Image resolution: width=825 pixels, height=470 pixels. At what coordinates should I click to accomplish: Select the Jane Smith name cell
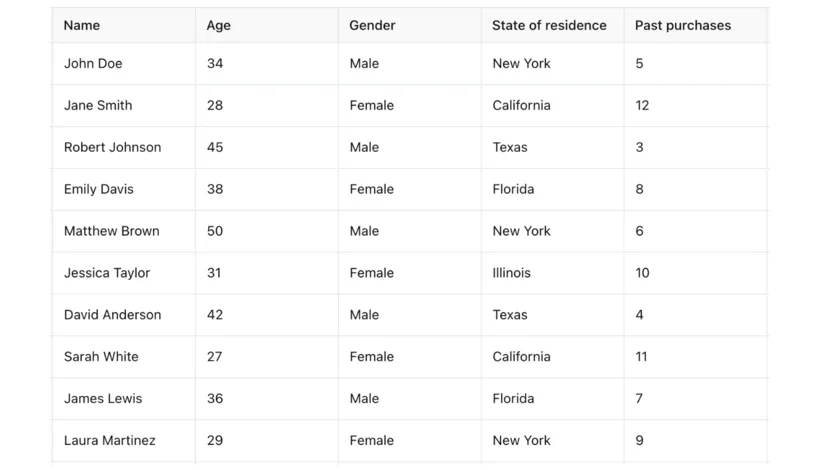click(98, 105)
